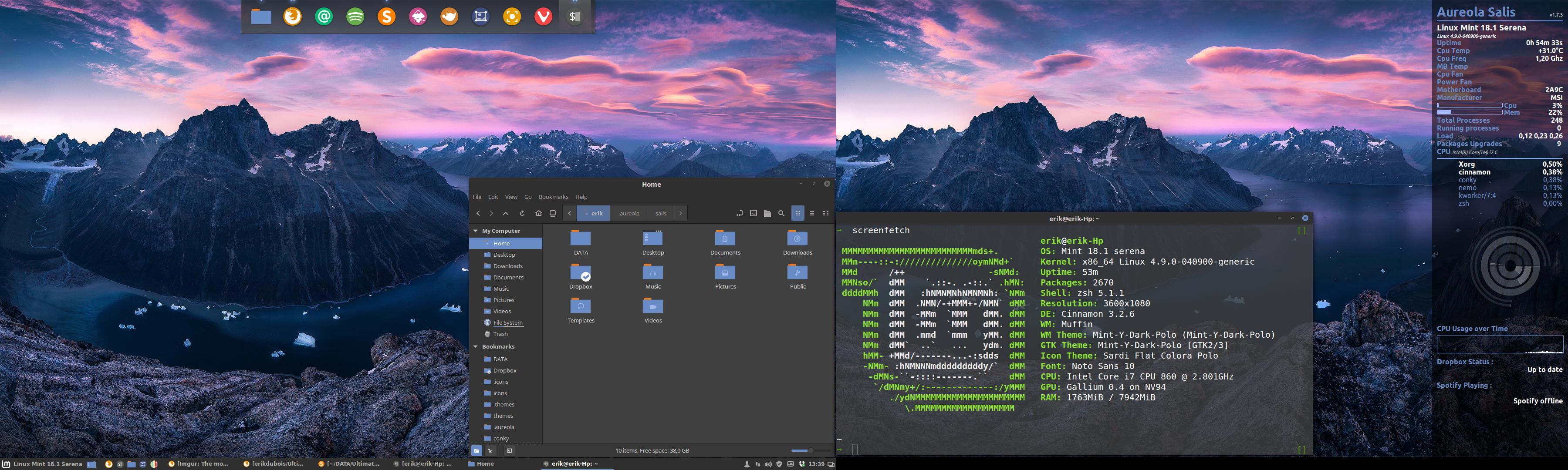Open terminal here from Nemo toolbar
The image size is (1568, 470).
[x=754, y=213]
